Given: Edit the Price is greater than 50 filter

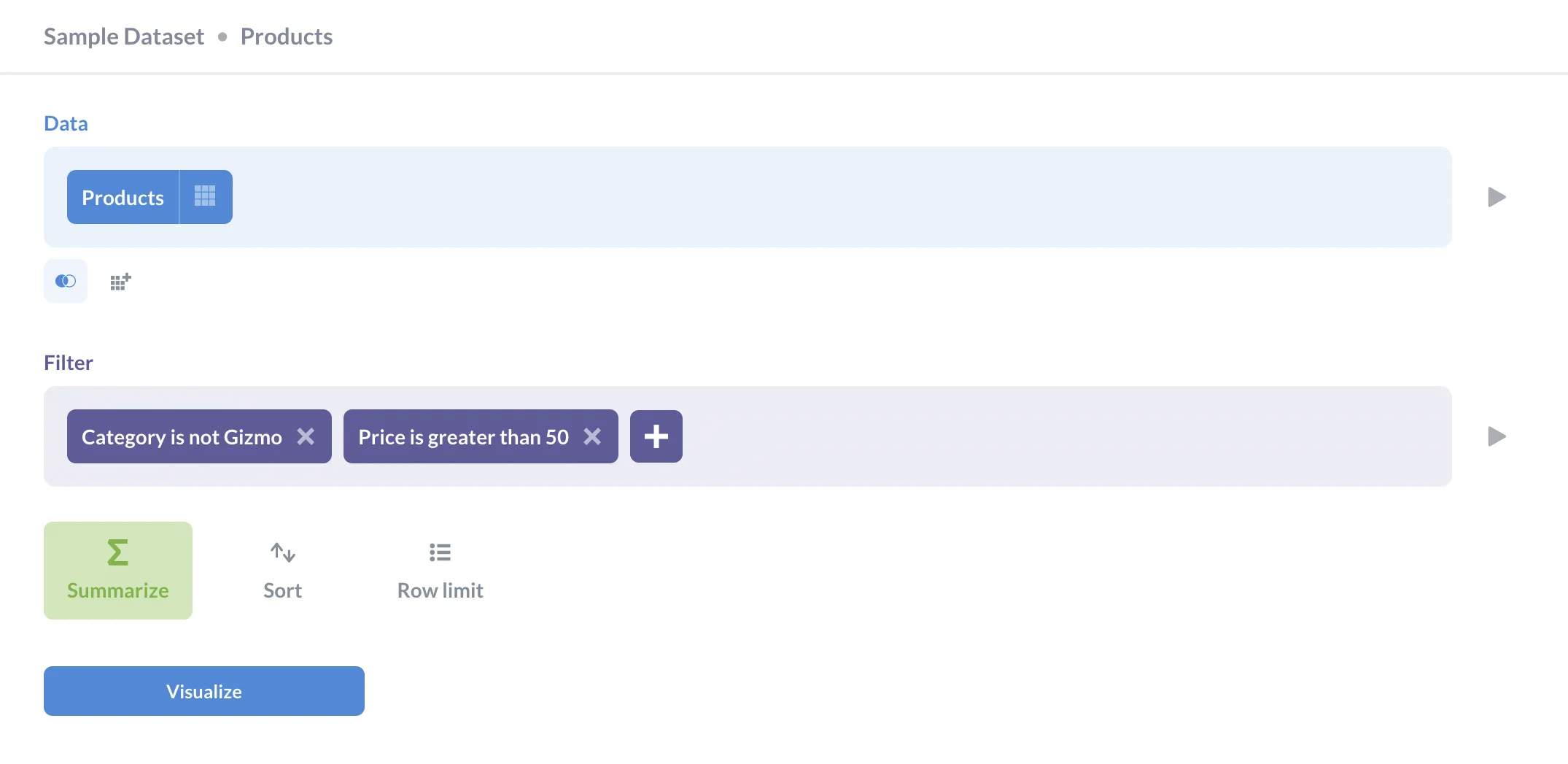Looking at the screenshot, I should pos(463,437).
